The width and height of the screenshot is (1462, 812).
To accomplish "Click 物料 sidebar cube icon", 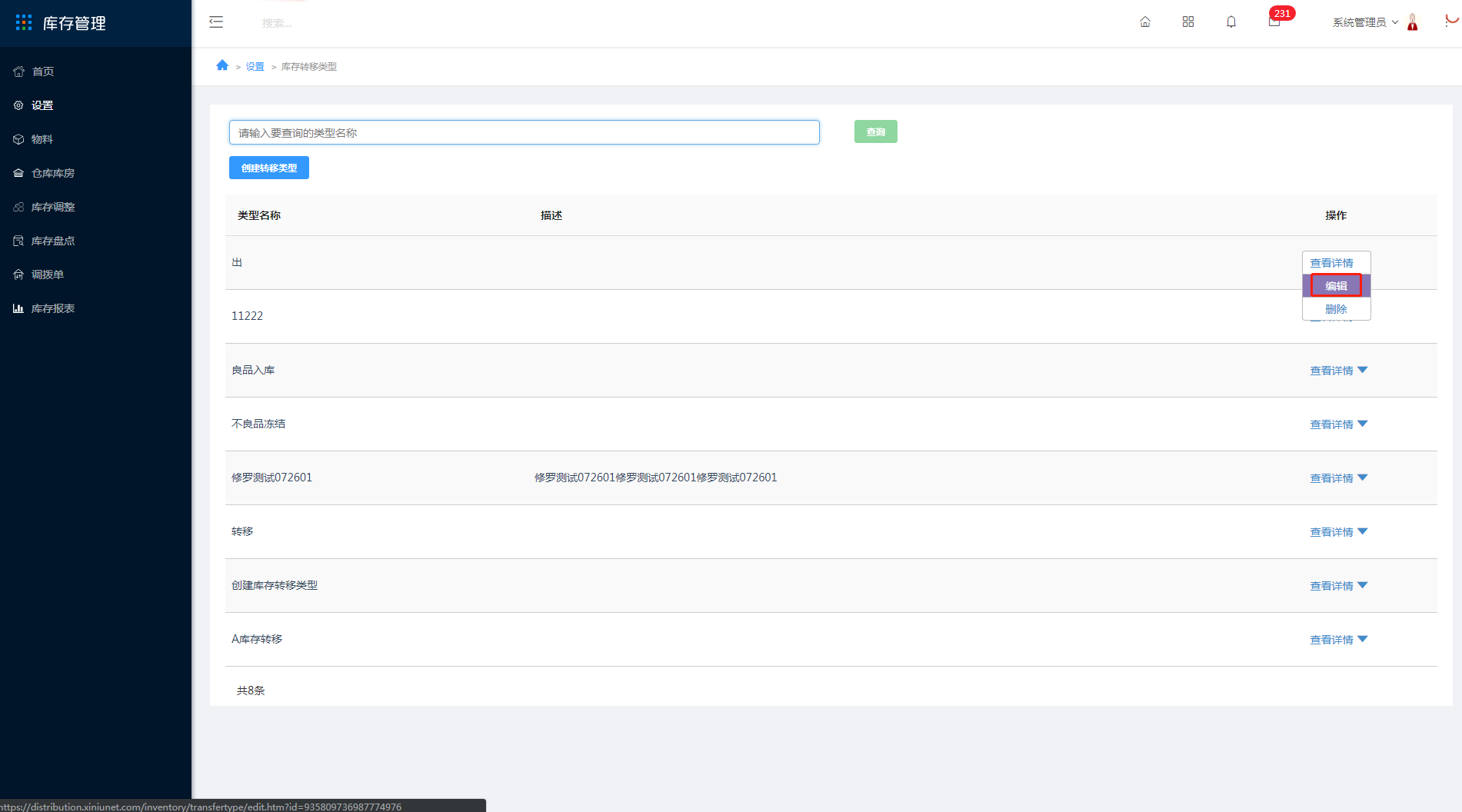I will click(x=18, y=139).
